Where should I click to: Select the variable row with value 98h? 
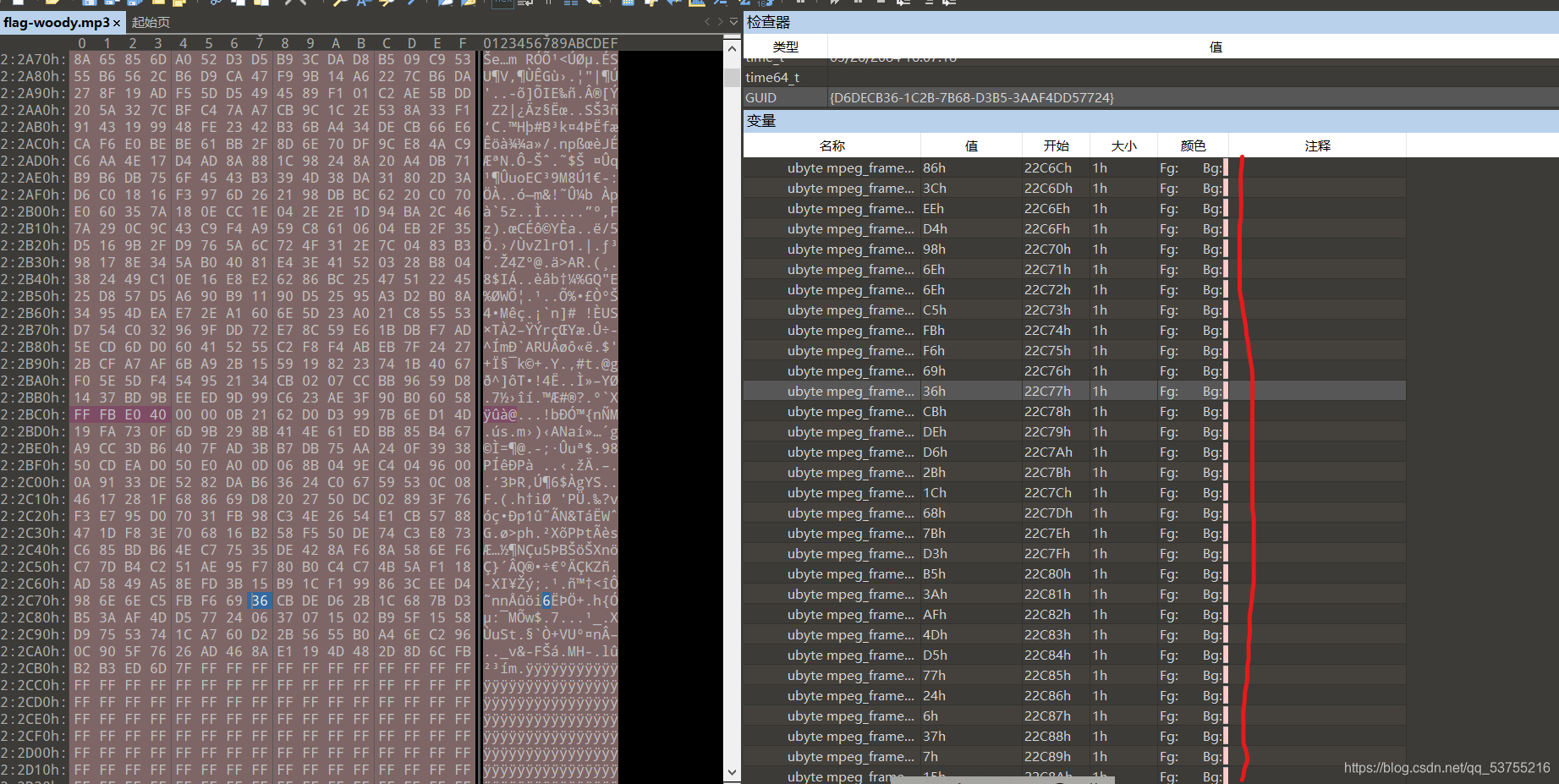1074,249
